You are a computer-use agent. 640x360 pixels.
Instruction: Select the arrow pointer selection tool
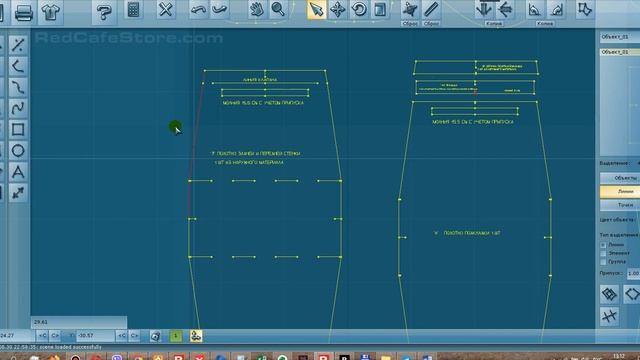(x=316, y=9)
